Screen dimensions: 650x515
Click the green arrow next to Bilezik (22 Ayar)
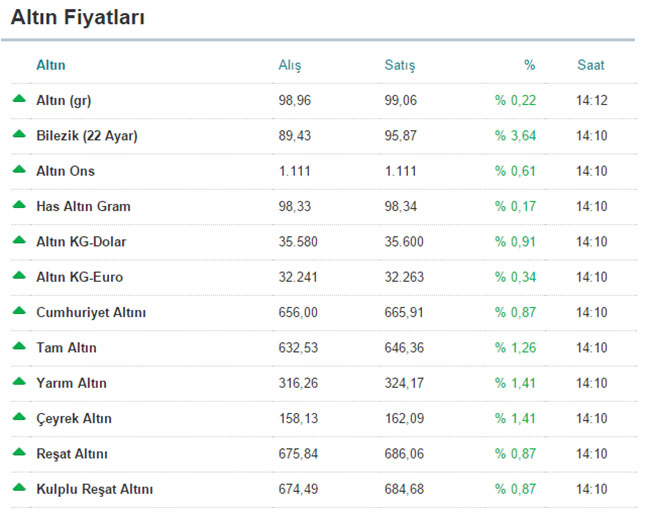pyautogui.click(x=19, y=135)
